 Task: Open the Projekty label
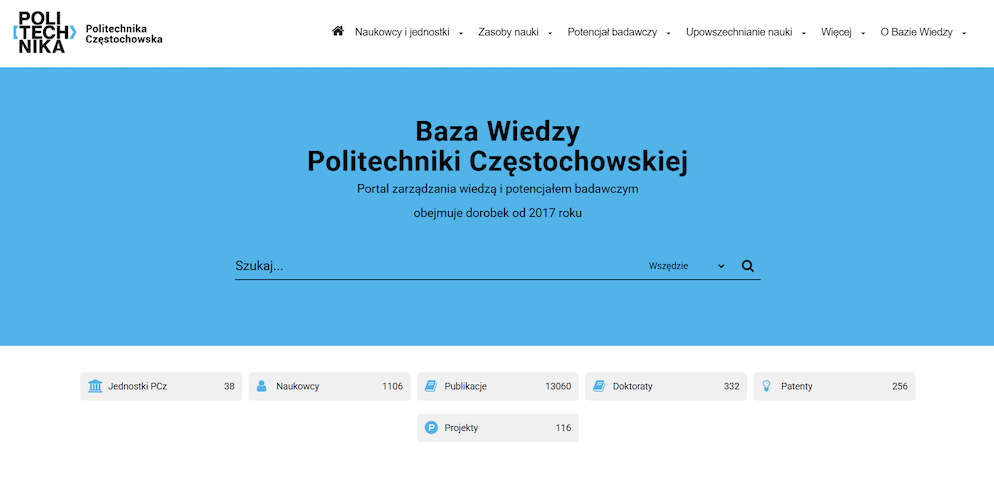(462, 428)
